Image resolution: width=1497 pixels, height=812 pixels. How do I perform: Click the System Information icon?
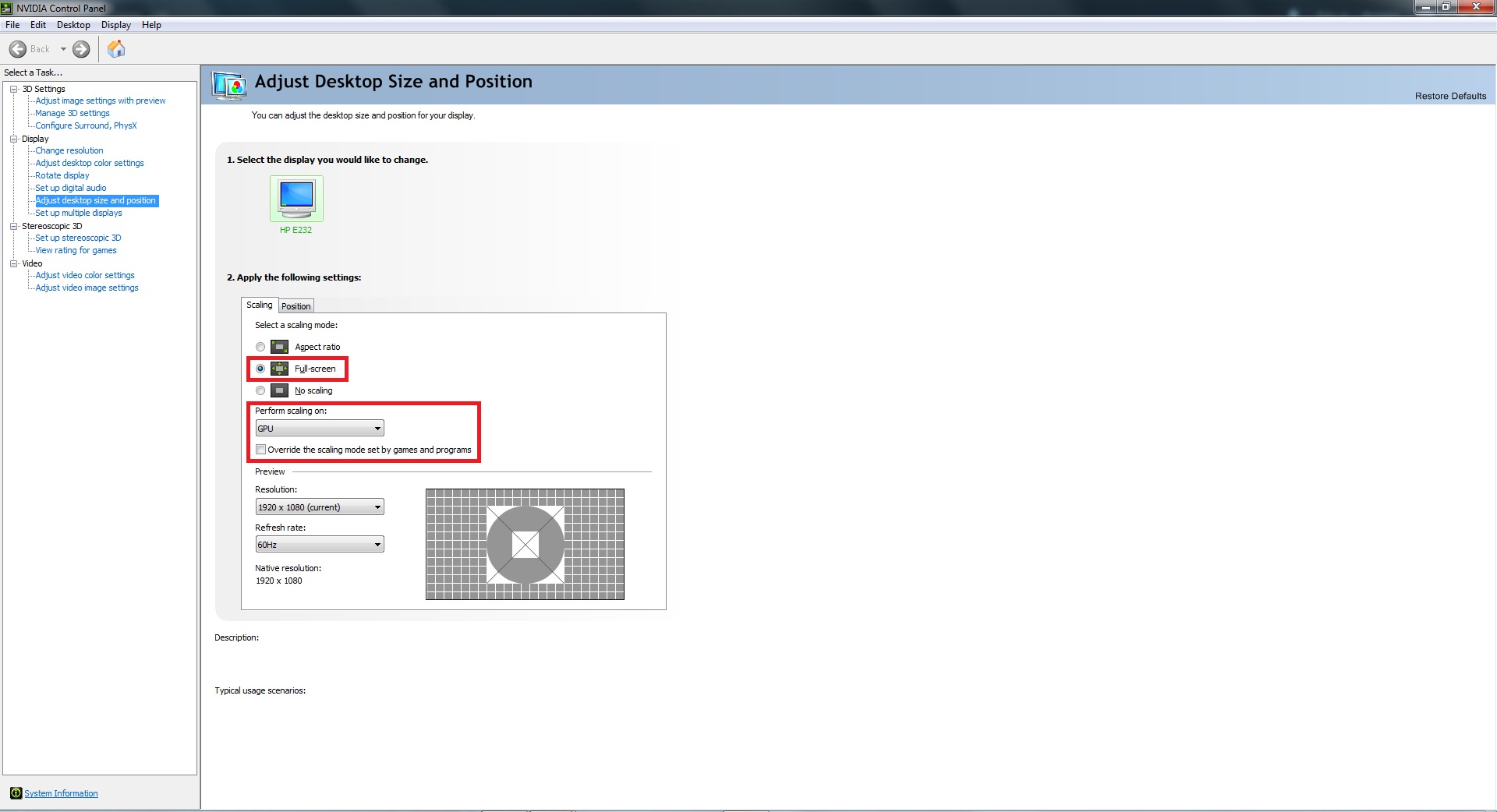click(16, 793)
